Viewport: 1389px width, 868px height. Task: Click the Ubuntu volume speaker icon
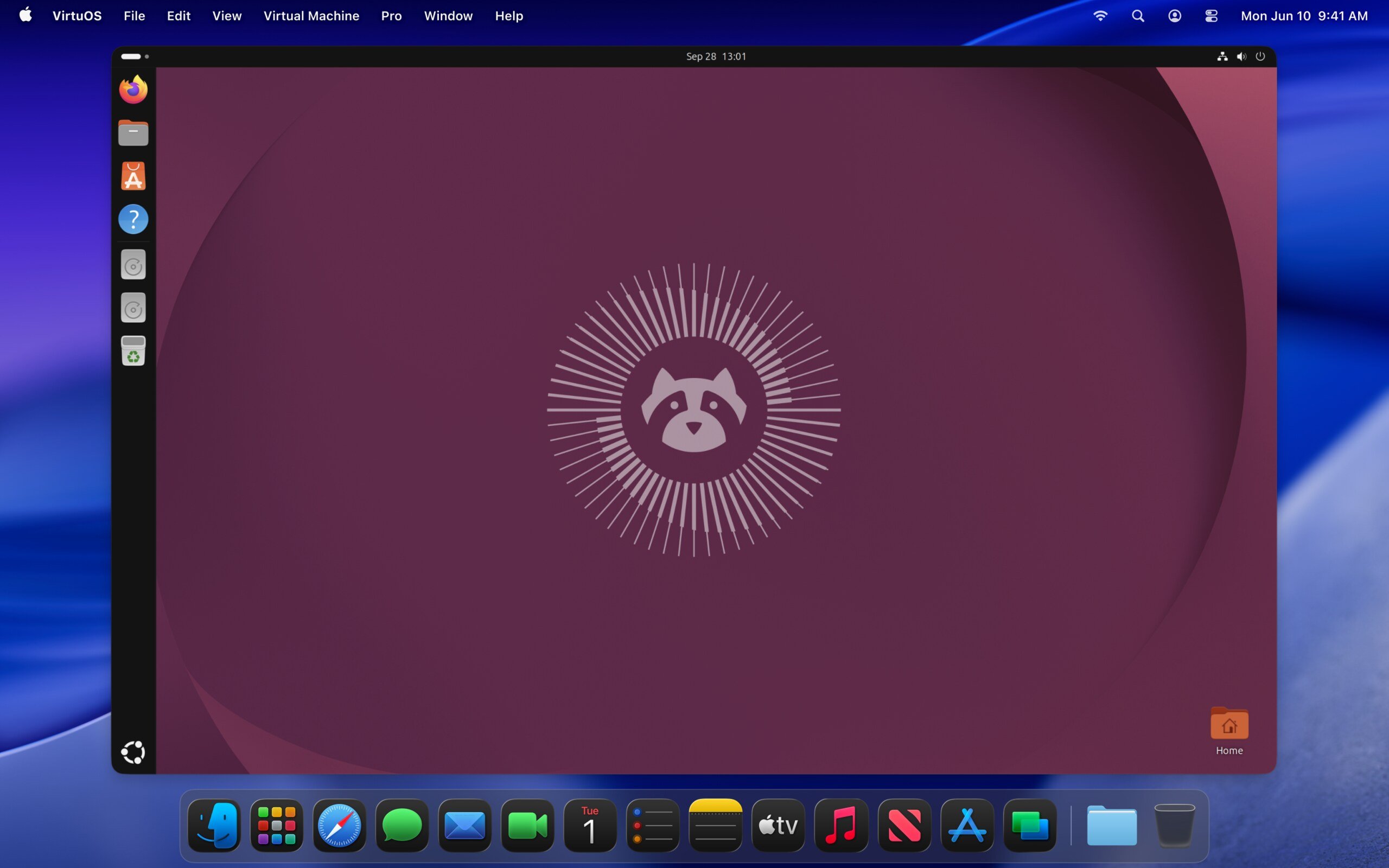(x=1241, y=56)
